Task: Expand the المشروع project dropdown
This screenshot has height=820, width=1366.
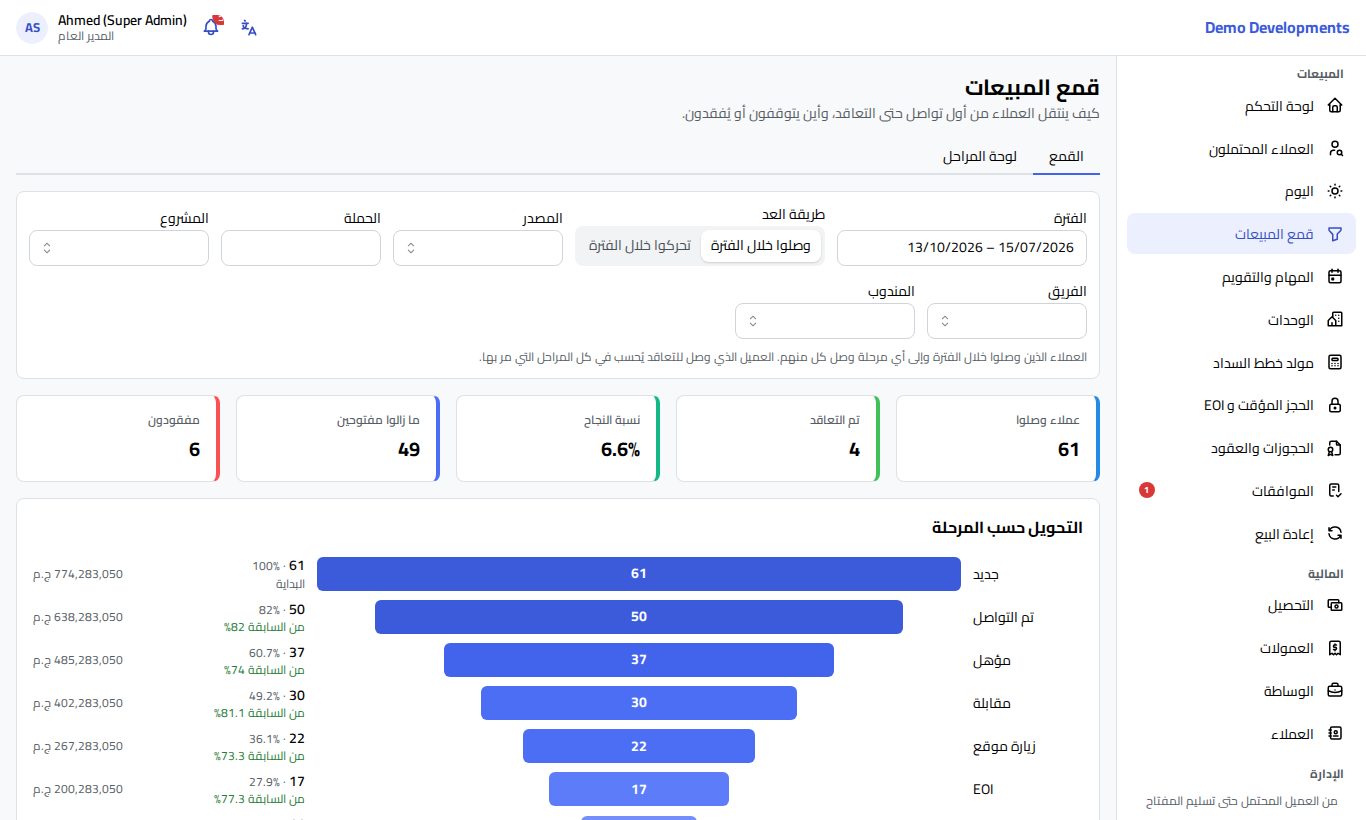Action: point(119,248)
